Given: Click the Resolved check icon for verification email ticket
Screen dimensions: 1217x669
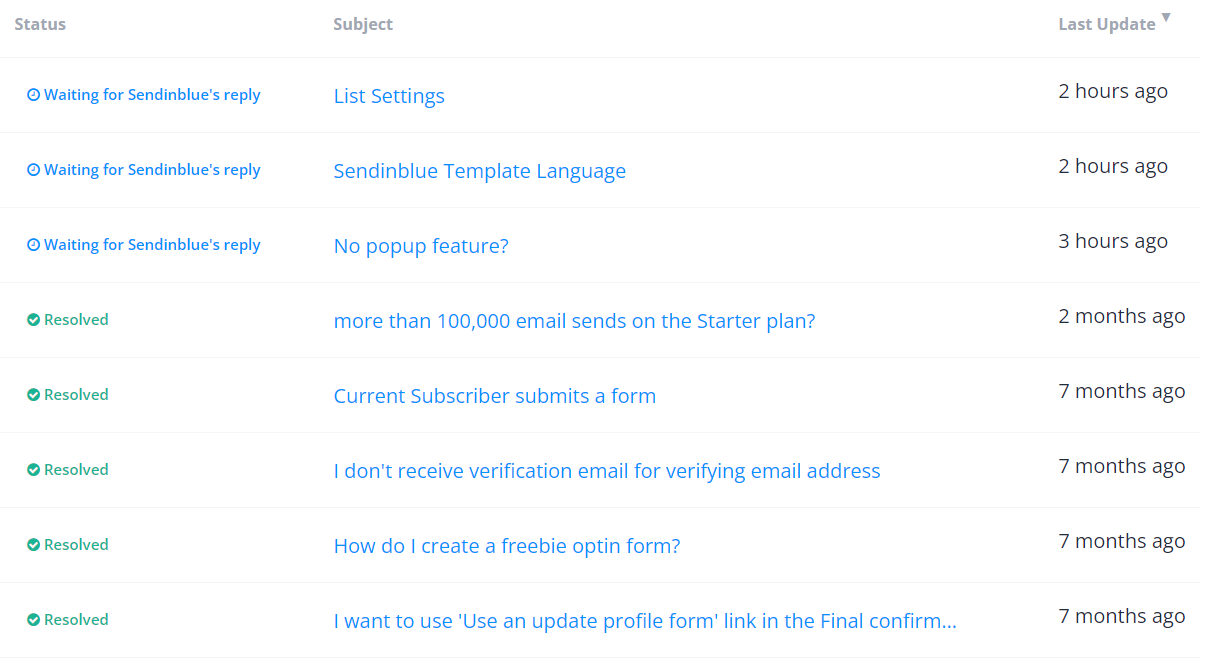Looking at the screenshot, I should click(33, 470).
